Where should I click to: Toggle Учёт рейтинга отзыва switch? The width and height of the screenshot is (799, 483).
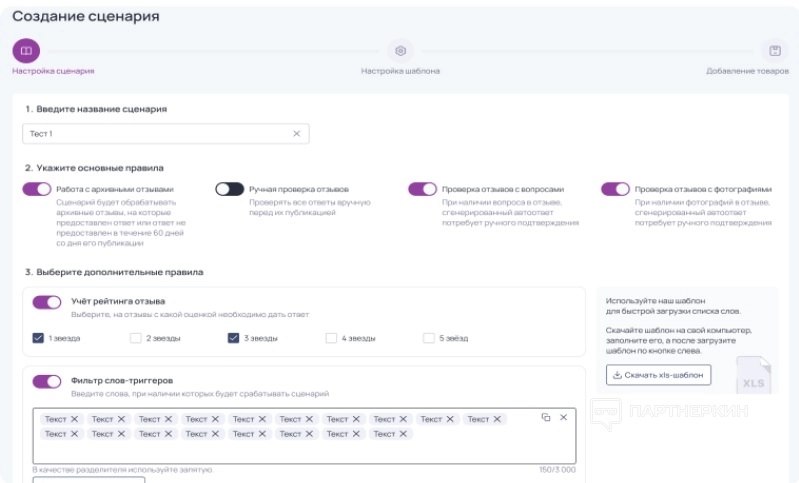click(47, 302)
